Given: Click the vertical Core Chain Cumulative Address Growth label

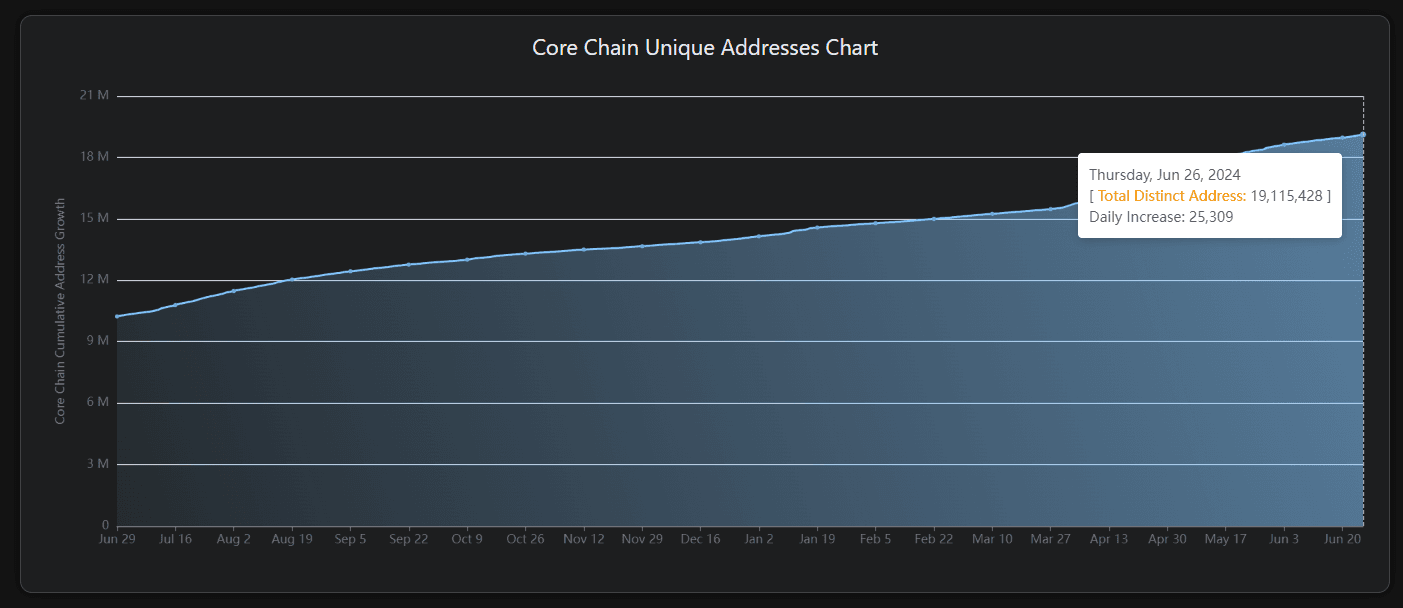Looking at the screenshot, I should (x=58, y=310).
